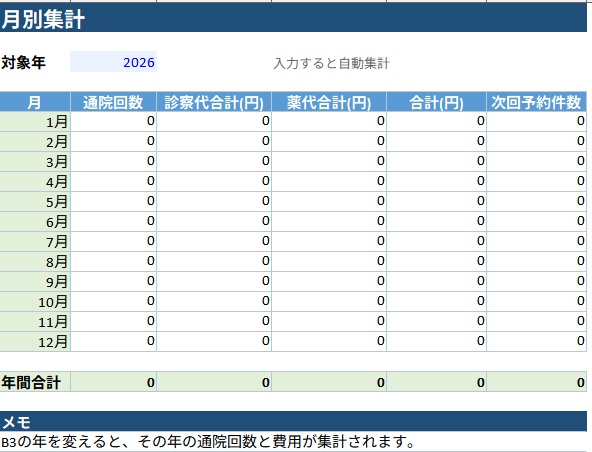Click the 3月 row label
The height and width of the screenshot is (452, 592).
coord(35,162)
